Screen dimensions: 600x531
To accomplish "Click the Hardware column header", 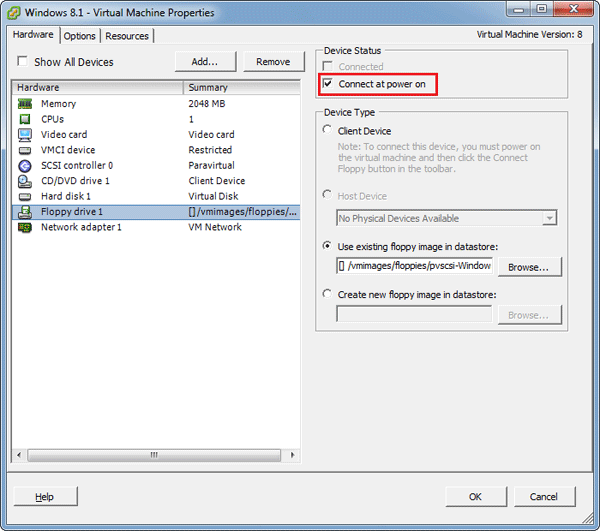I will (98, 88).
